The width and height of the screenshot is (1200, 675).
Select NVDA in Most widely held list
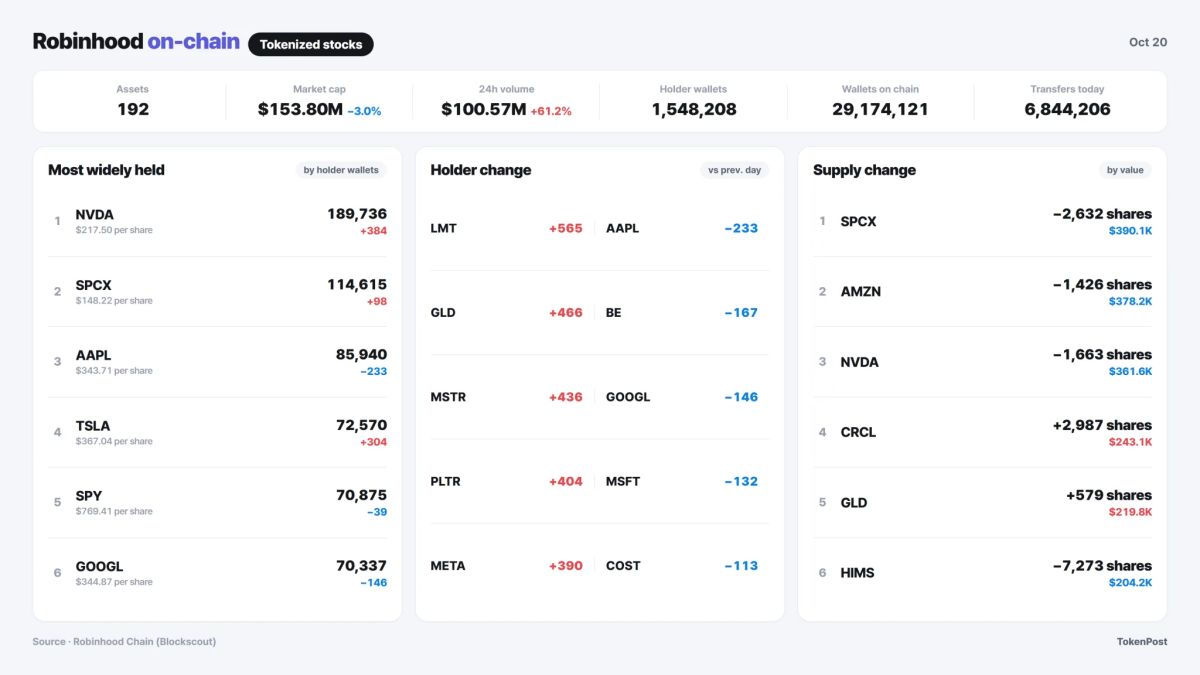tap(95, 214)
